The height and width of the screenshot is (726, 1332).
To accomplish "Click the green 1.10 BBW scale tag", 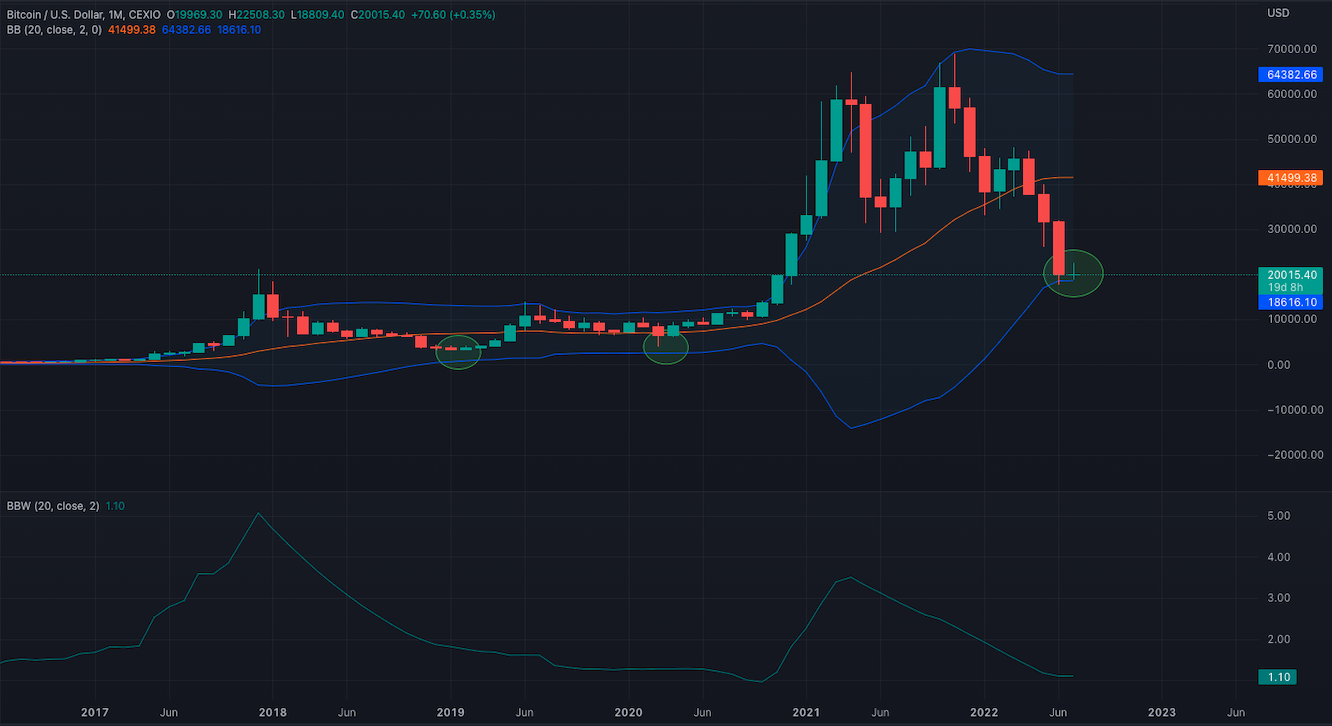I will coord(1279,677).
